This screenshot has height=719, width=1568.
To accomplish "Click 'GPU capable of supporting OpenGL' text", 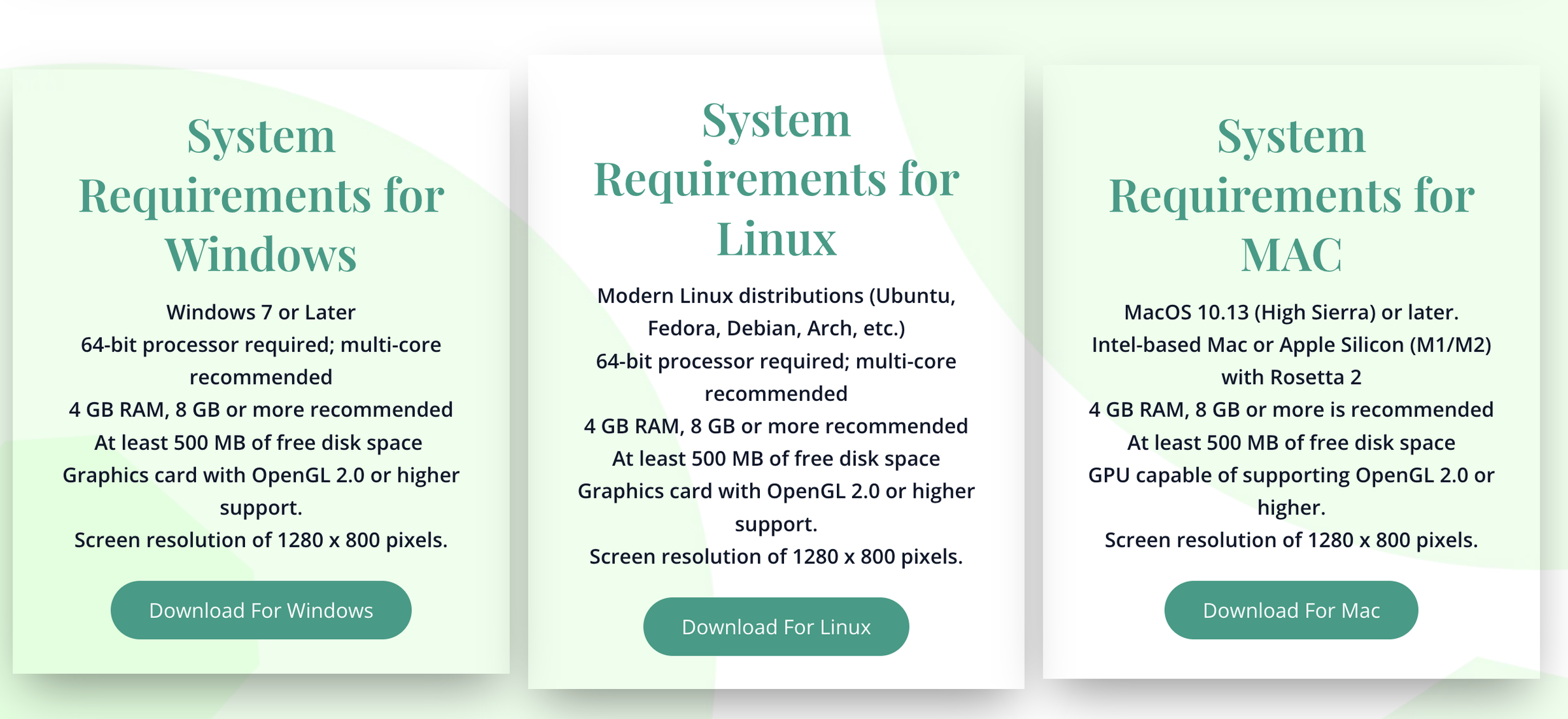I will coord(1291,475).
